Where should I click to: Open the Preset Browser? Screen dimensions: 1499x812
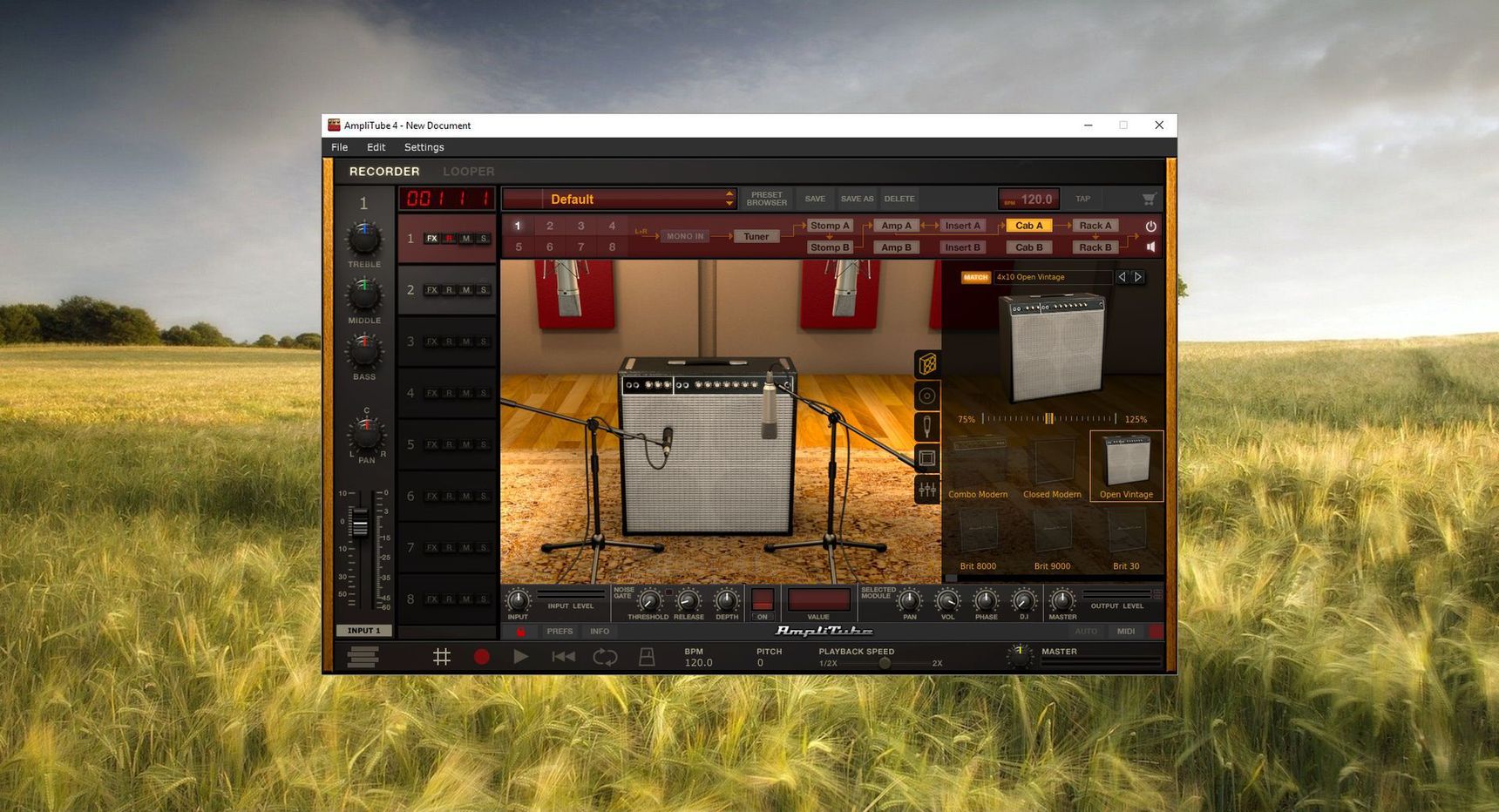[766, 199]
